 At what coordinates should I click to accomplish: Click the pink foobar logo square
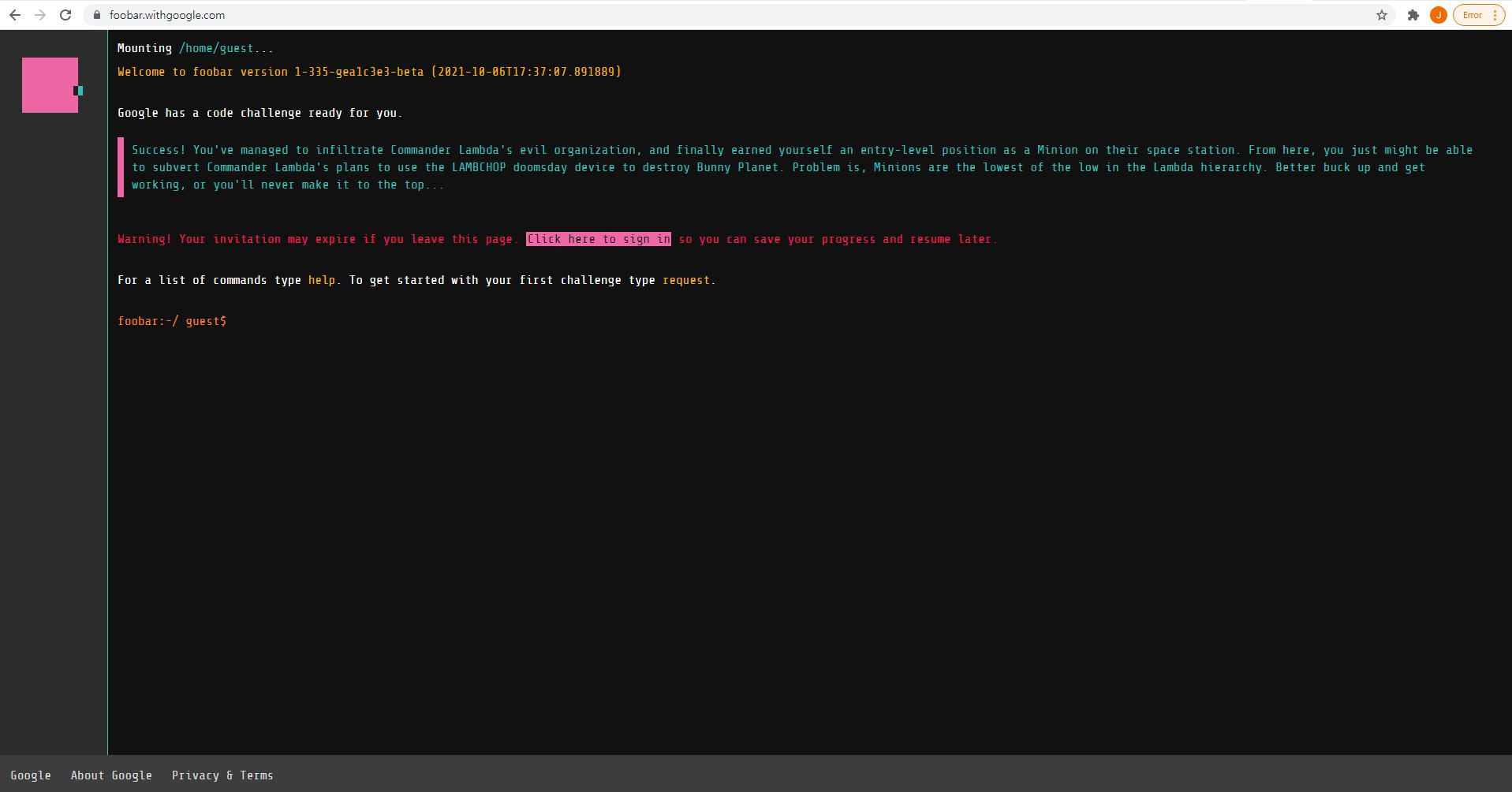click(50, 85)
